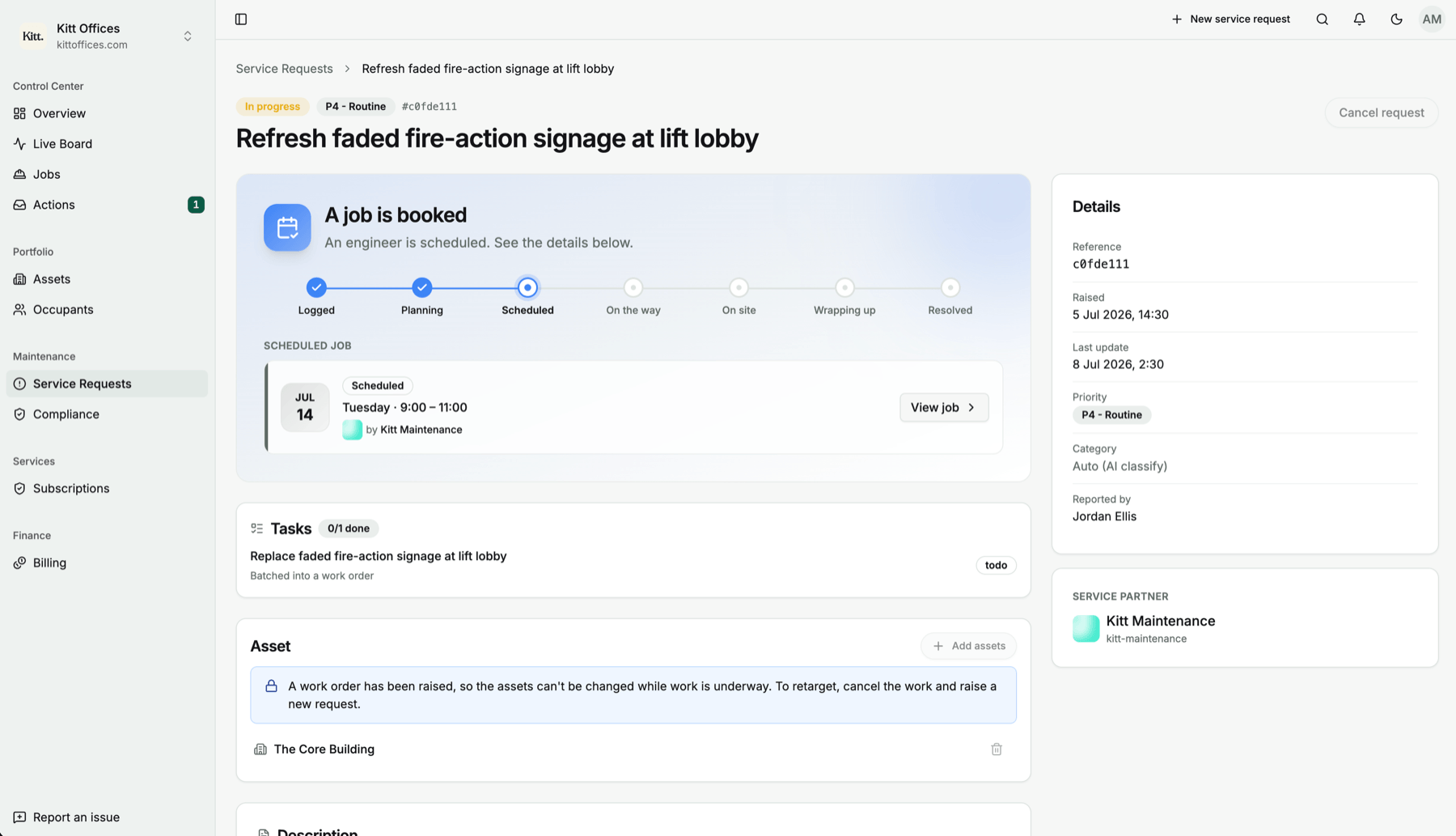The width and height of the screenshot is (1456, 836).
Task: Switch to dark mode moon icon
Action: click(1396, 19)
